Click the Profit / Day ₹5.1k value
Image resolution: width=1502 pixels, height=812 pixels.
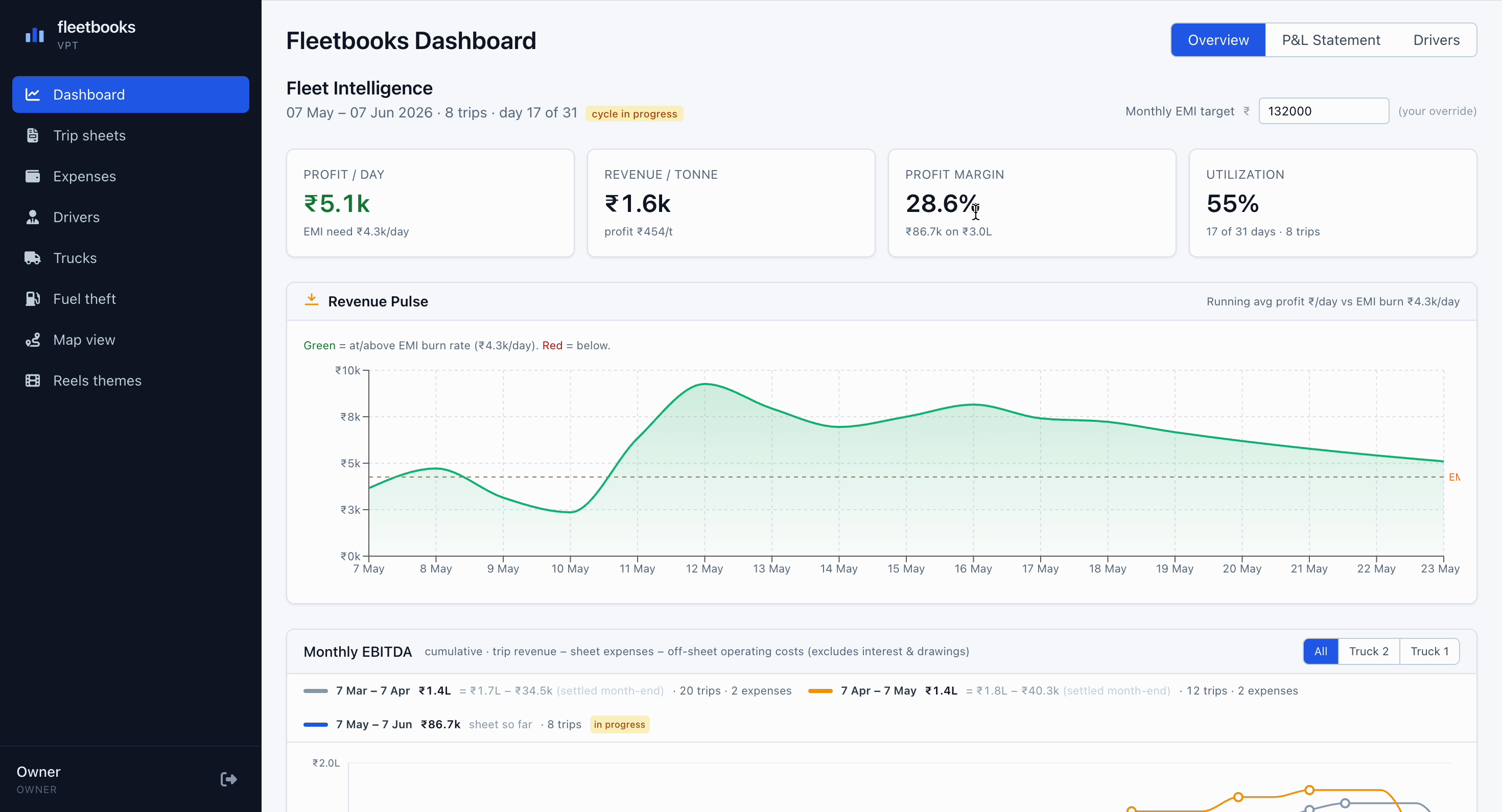[337, 203]
